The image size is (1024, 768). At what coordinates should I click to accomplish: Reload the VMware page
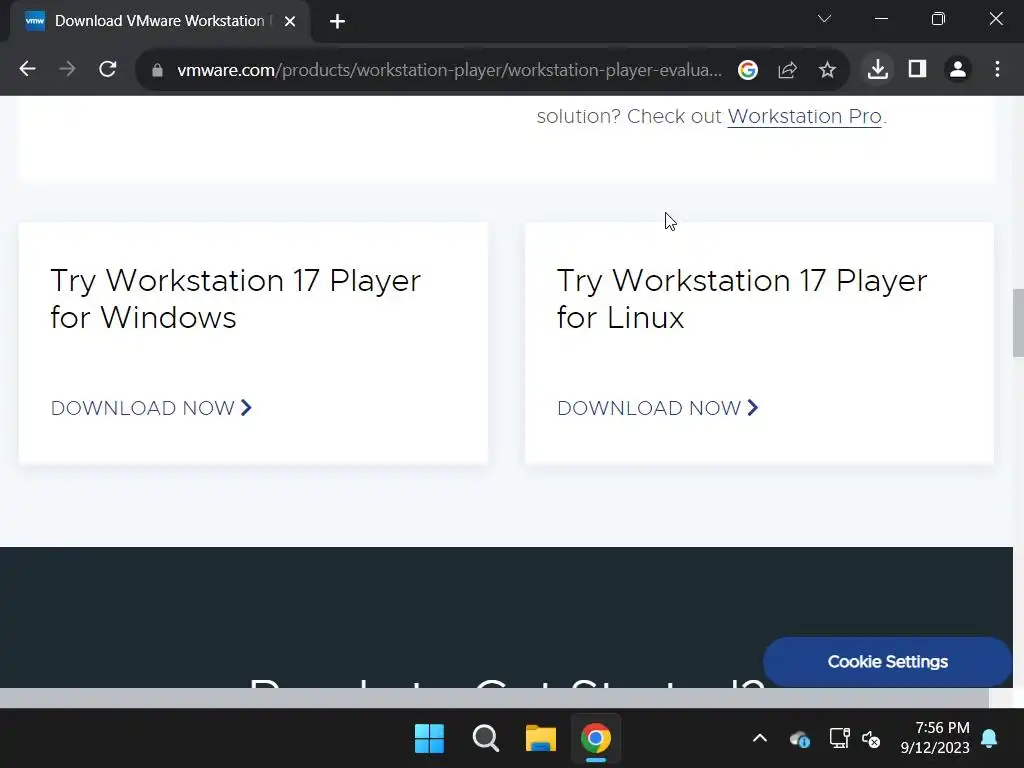click(x=108, y=69)
